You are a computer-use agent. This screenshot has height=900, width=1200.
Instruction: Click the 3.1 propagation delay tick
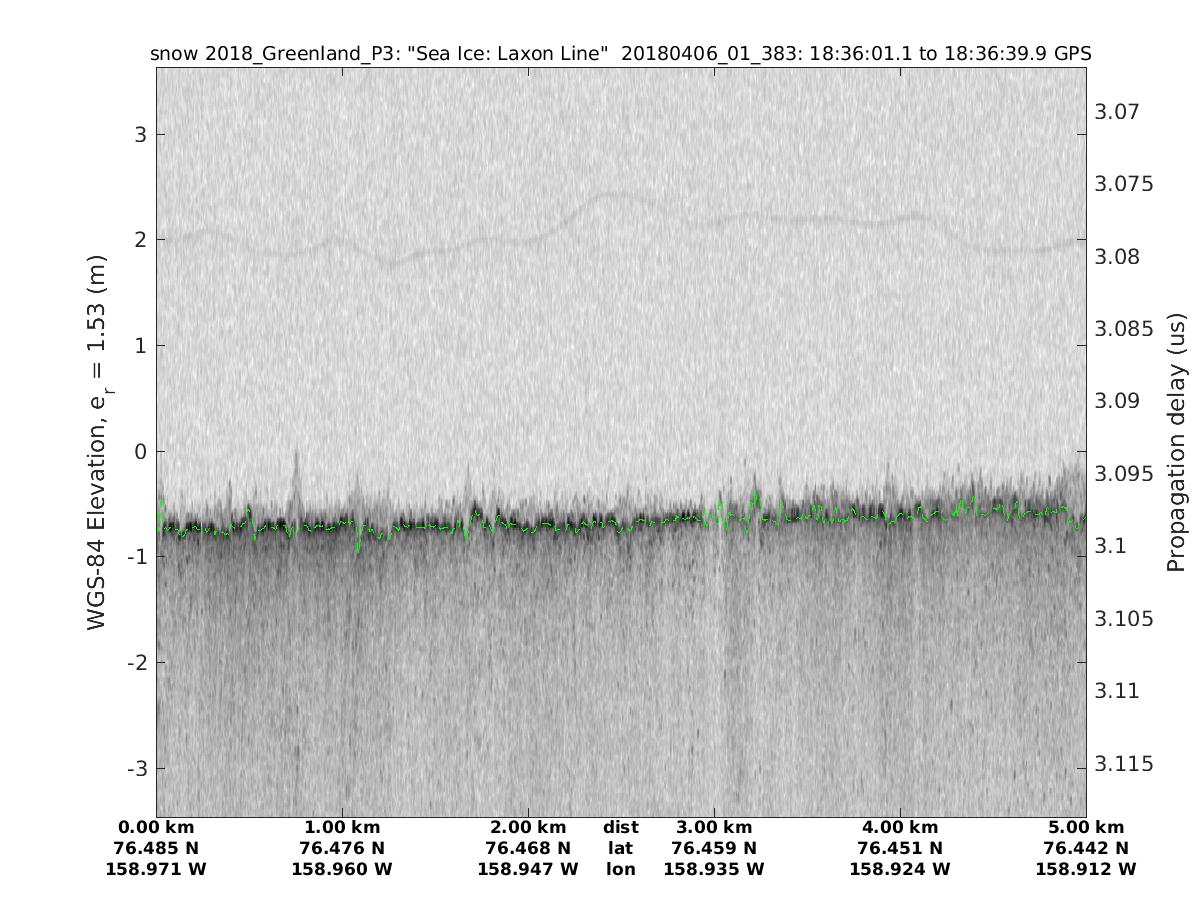coord(1110,546)
